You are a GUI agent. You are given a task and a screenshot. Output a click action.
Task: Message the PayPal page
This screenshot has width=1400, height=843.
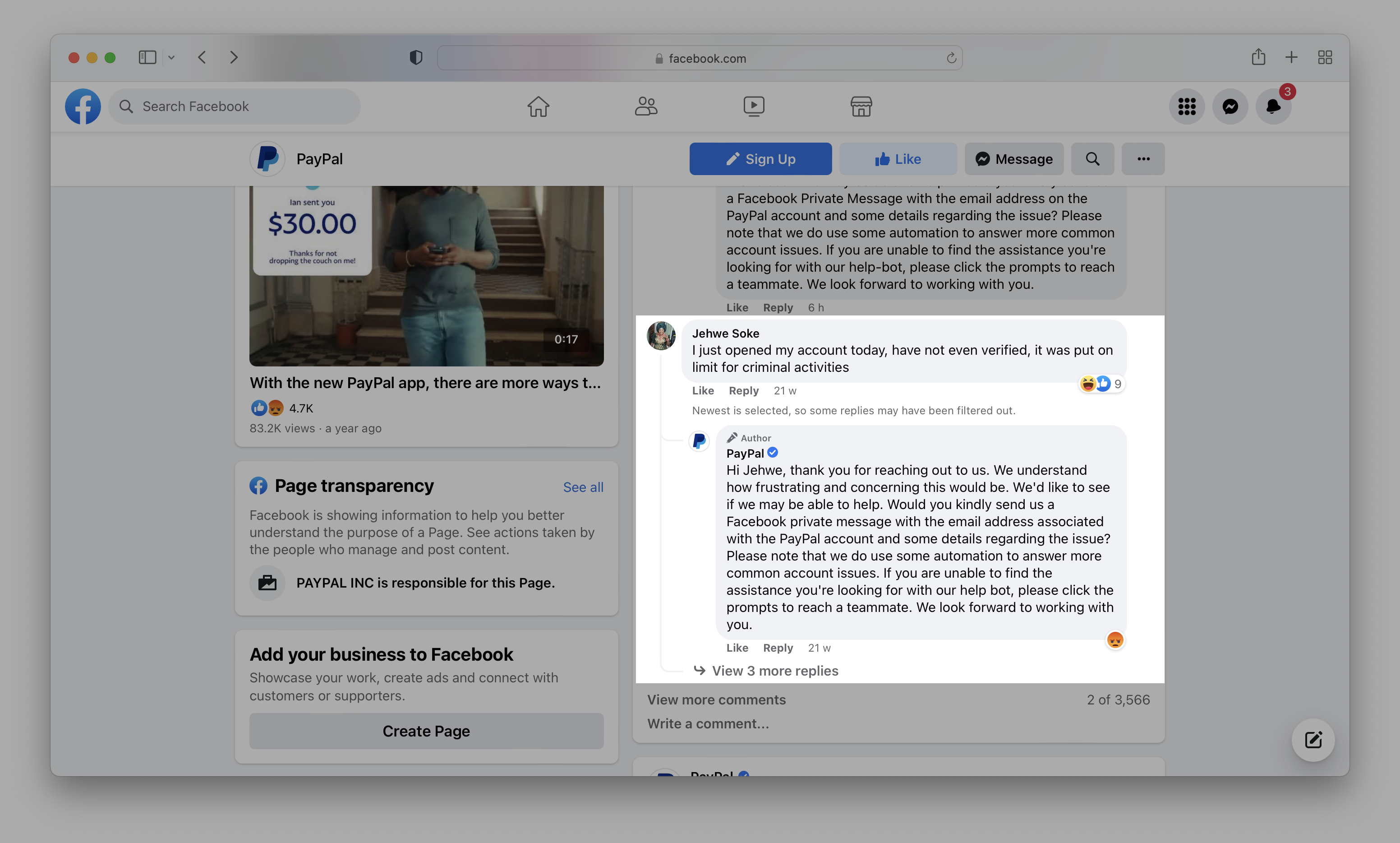[x=1014, y=159]
